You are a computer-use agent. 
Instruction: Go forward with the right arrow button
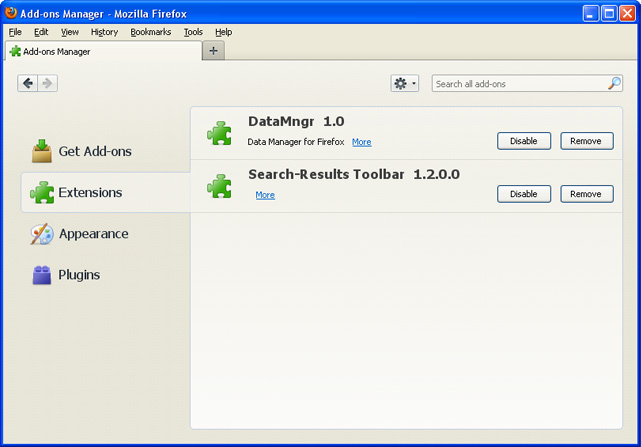(47, 83)
